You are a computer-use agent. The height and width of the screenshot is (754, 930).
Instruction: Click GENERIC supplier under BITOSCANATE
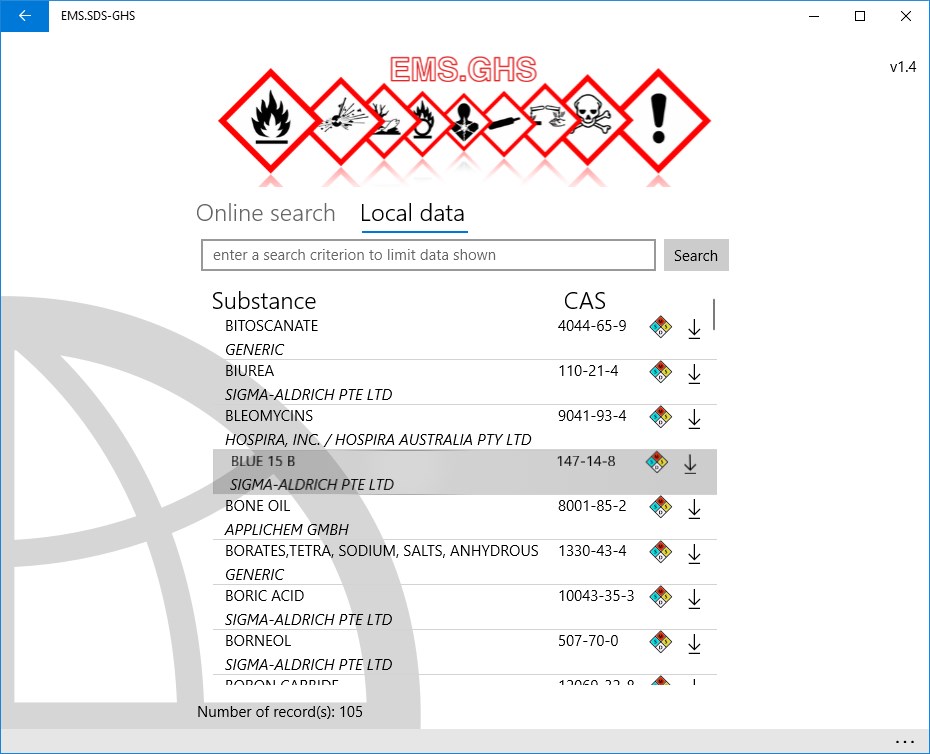click(x=254, y=349)
